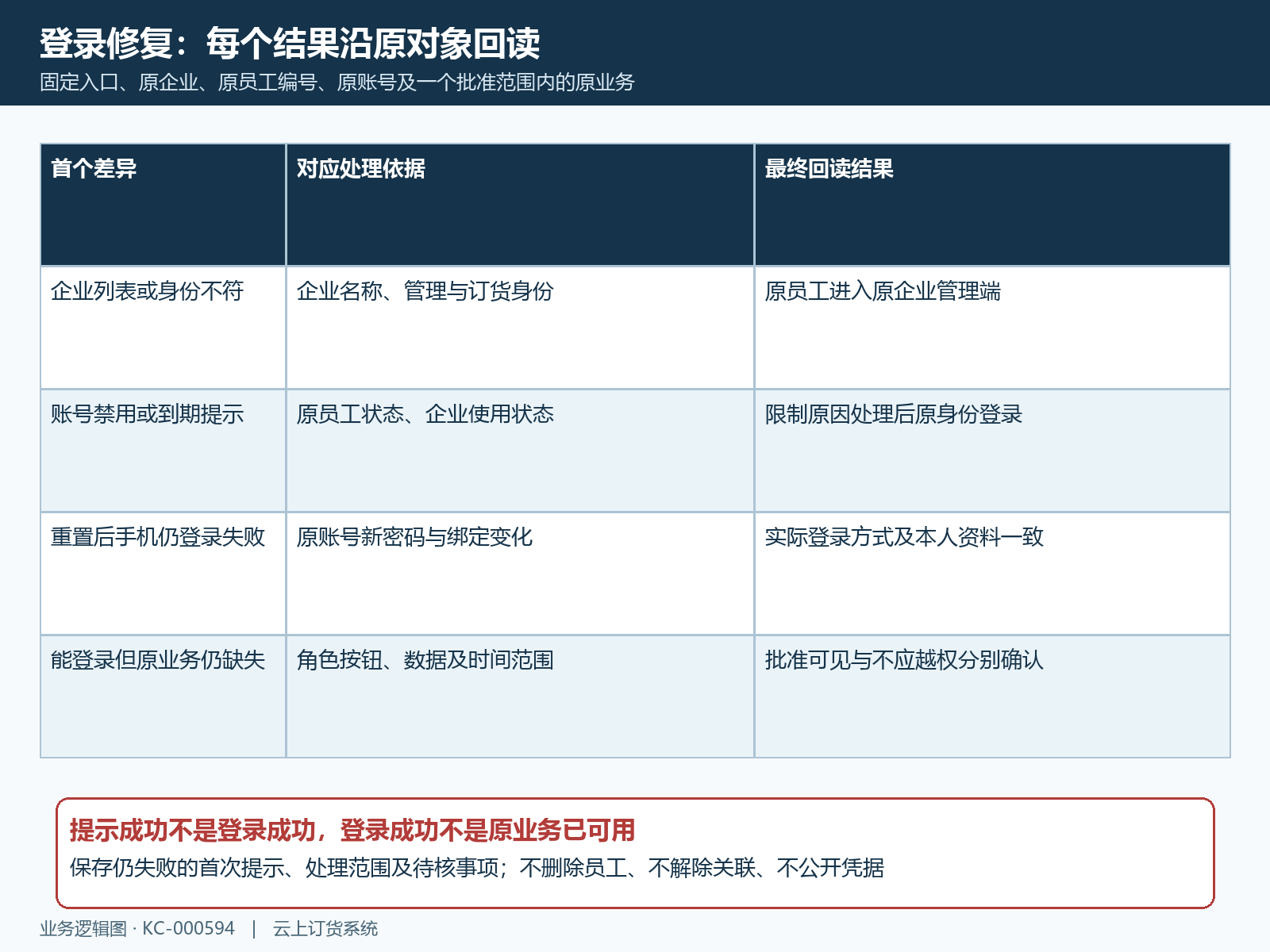
Task: Click the footer text 业务逻辑图 · KC-000594
Action: click(x=137, y=928)
